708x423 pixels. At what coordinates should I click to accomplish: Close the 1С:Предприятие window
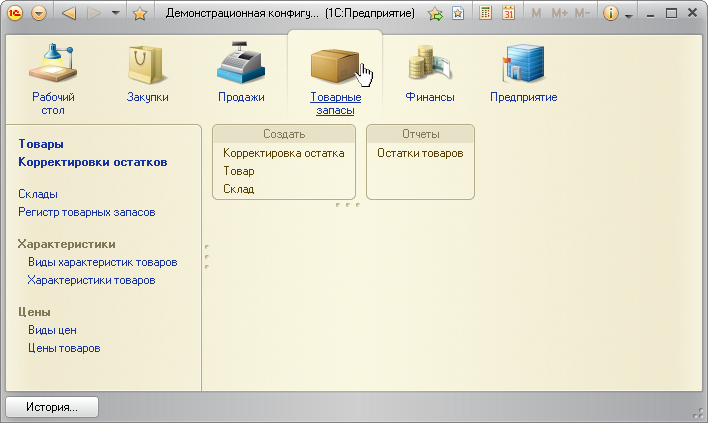692,13
